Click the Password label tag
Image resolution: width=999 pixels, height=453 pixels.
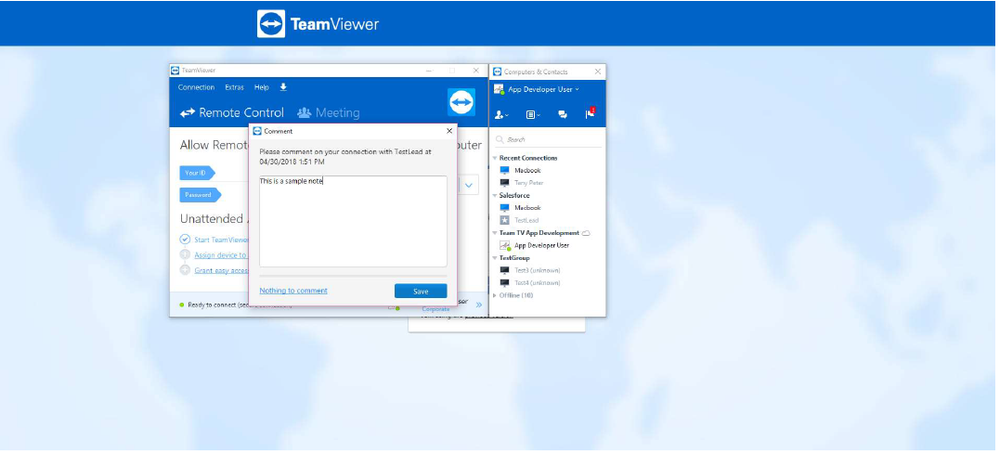click(x=200, y=195)
